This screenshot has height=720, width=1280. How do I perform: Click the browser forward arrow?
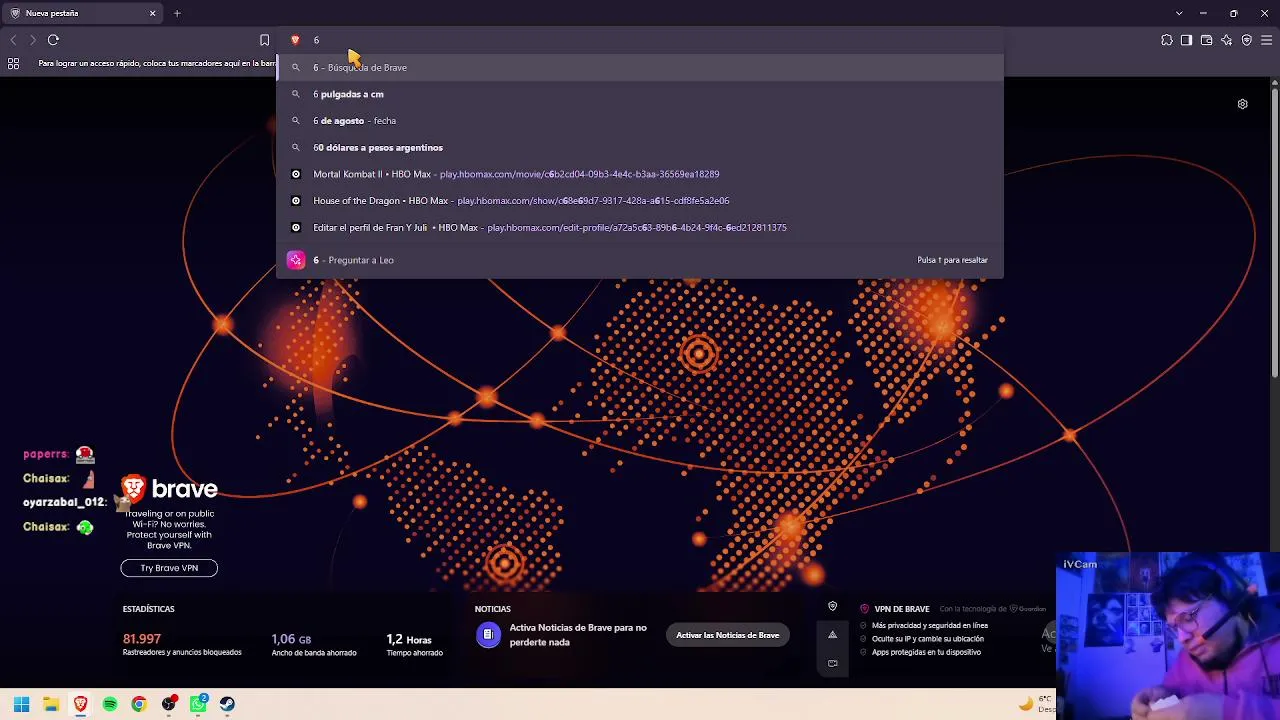[x=33, y=40]
